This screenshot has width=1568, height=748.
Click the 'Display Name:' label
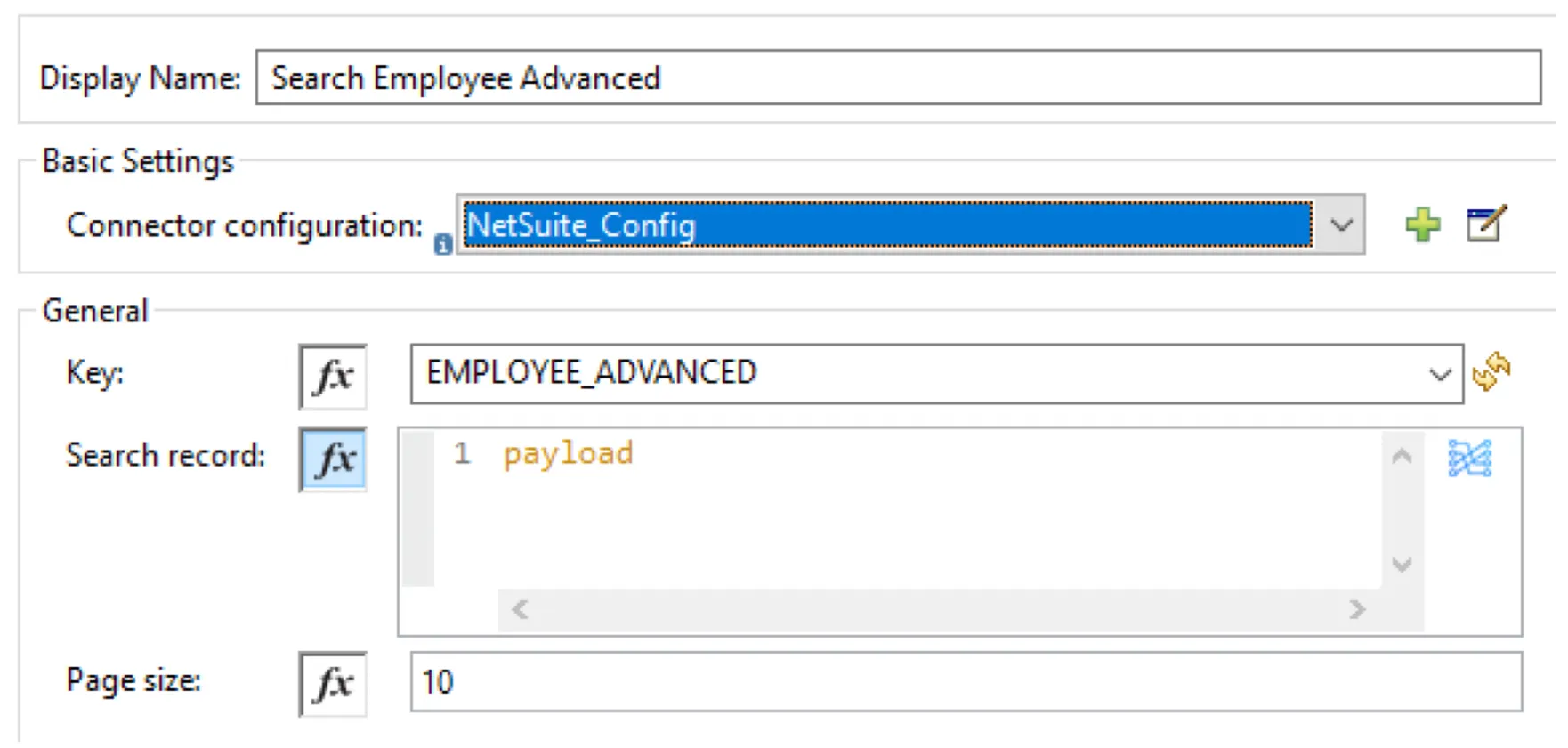pyautogui.click(x=141, y=78)
